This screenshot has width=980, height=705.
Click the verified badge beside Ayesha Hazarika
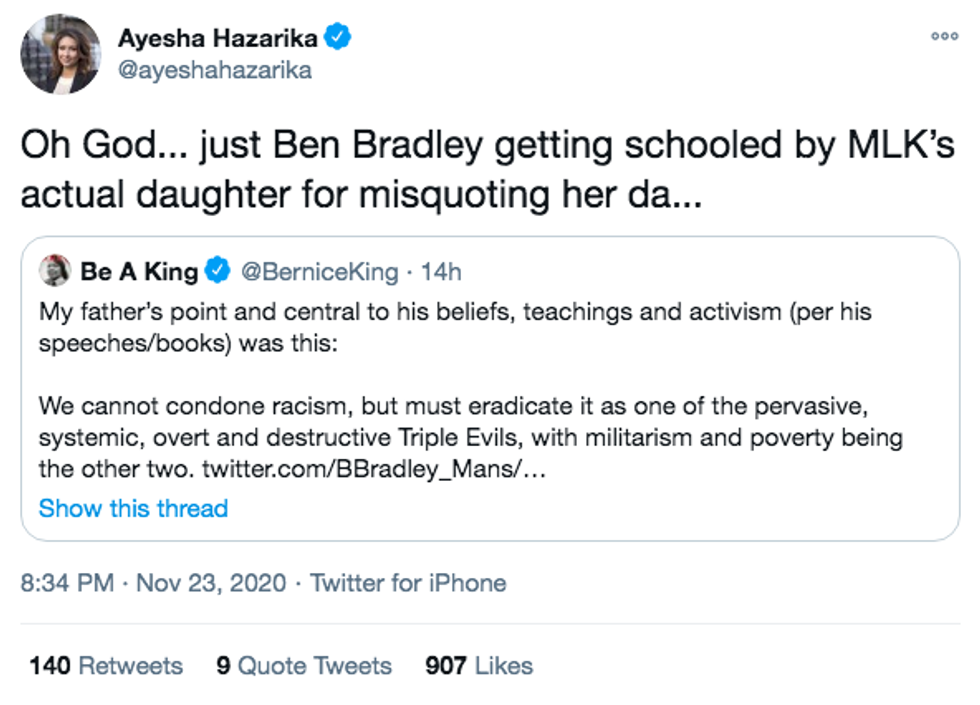pyautogui.click(x=339, y=39)
